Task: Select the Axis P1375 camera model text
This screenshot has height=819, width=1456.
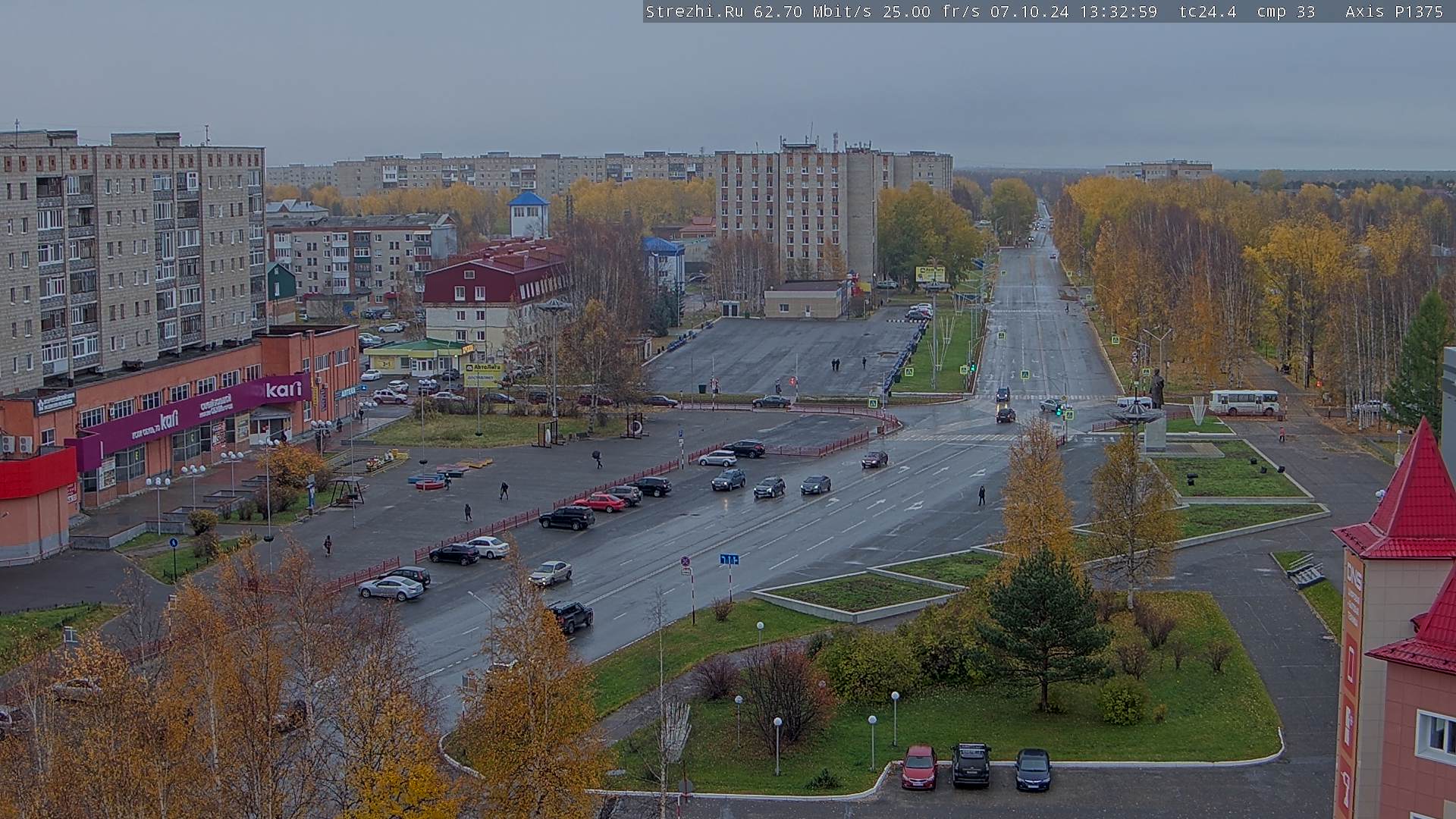Action: tap(1394, 11)
